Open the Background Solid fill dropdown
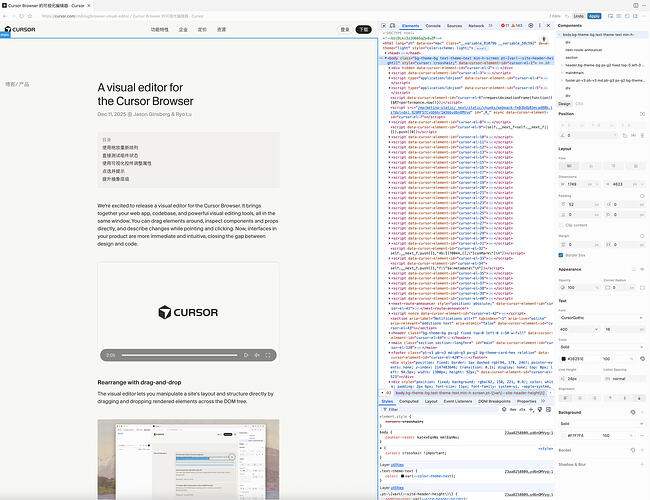650x500 pixels. point(602,424)
